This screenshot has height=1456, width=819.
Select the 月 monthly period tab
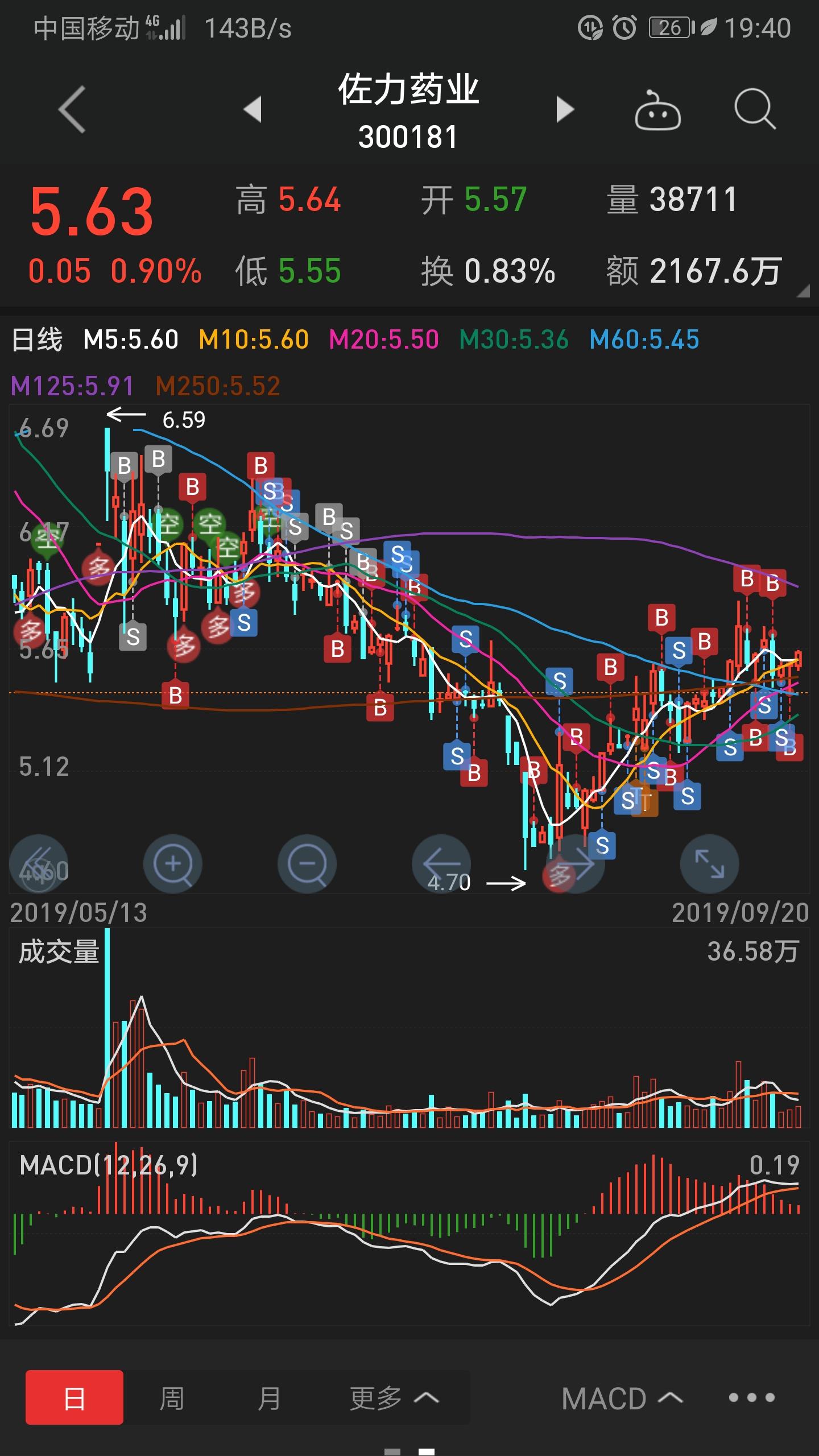(x=269, y=1398)
